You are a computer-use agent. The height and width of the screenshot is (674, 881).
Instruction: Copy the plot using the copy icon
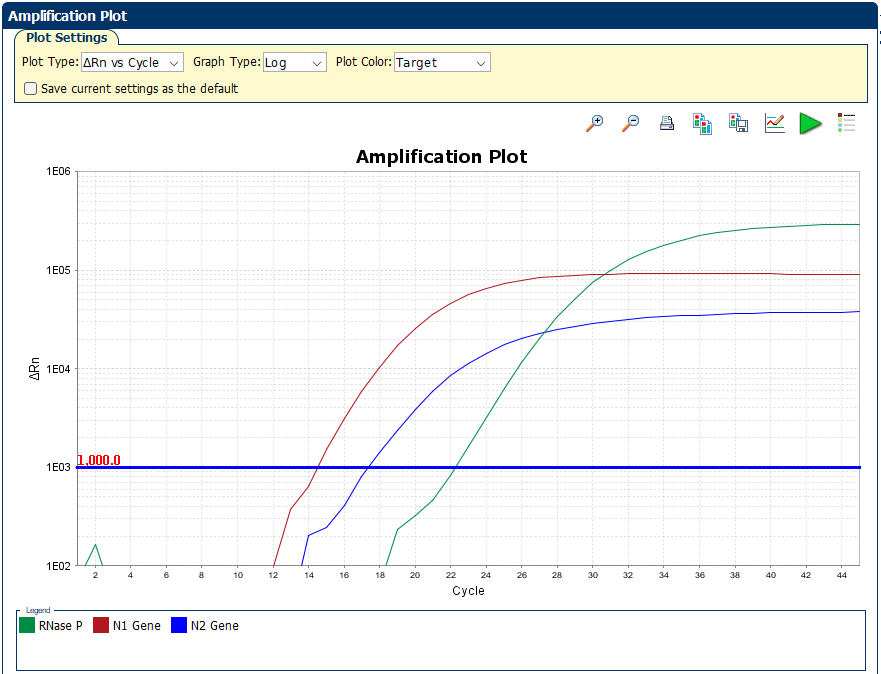[x=702, y=123]
